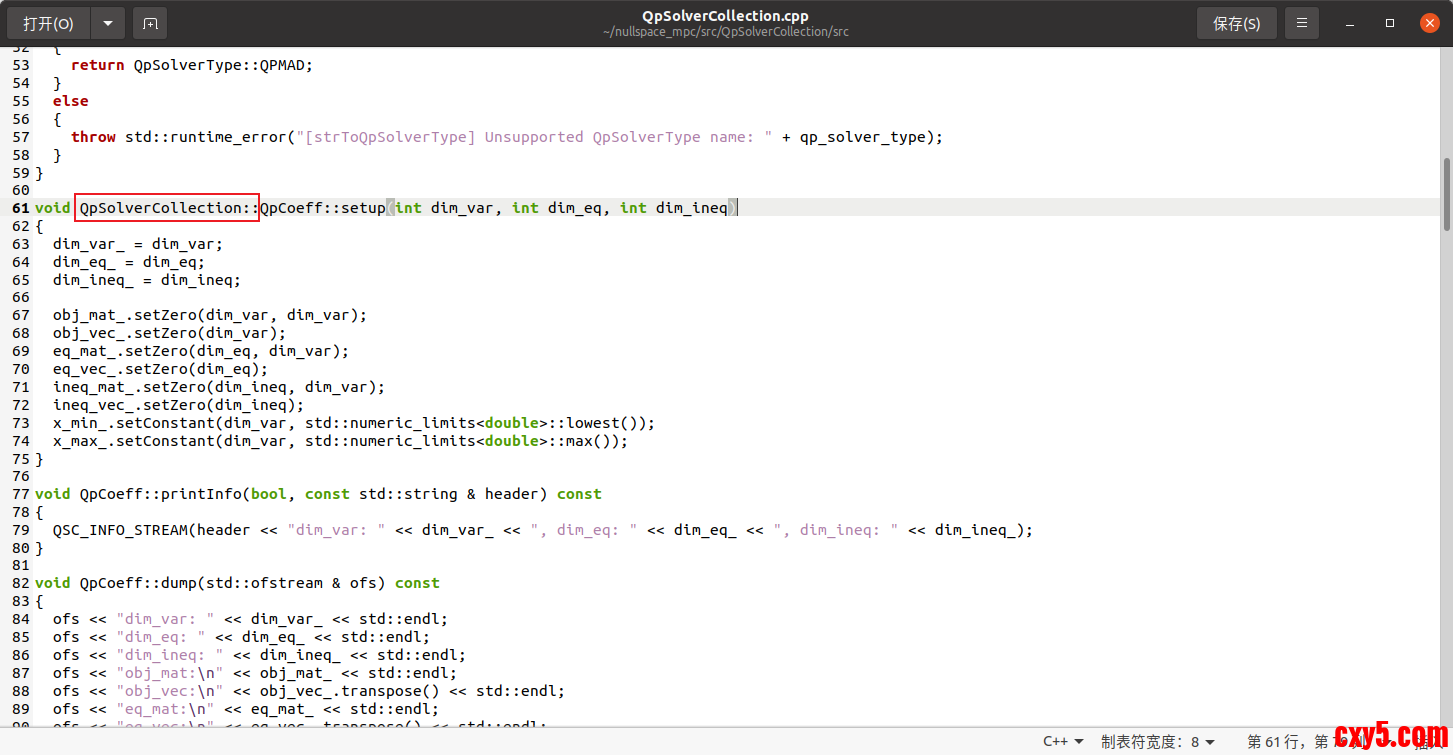Maximize the editor window

pos(1390,23)
